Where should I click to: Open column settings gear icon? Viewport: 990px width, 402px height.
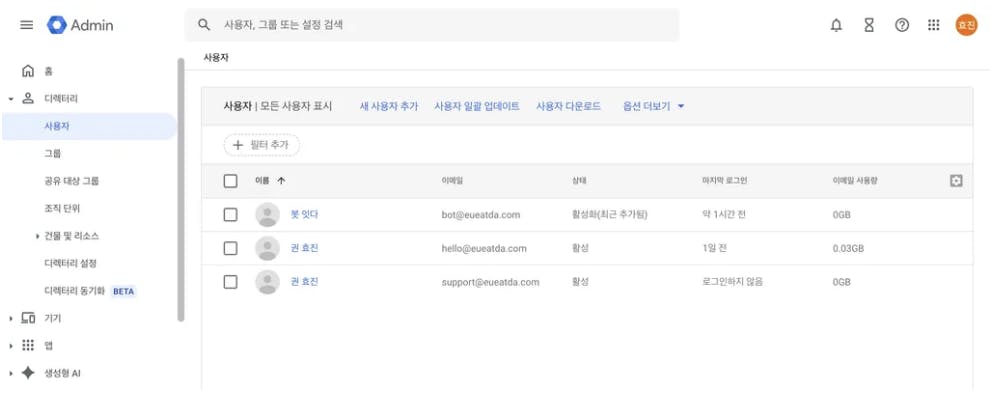point(956,181)
